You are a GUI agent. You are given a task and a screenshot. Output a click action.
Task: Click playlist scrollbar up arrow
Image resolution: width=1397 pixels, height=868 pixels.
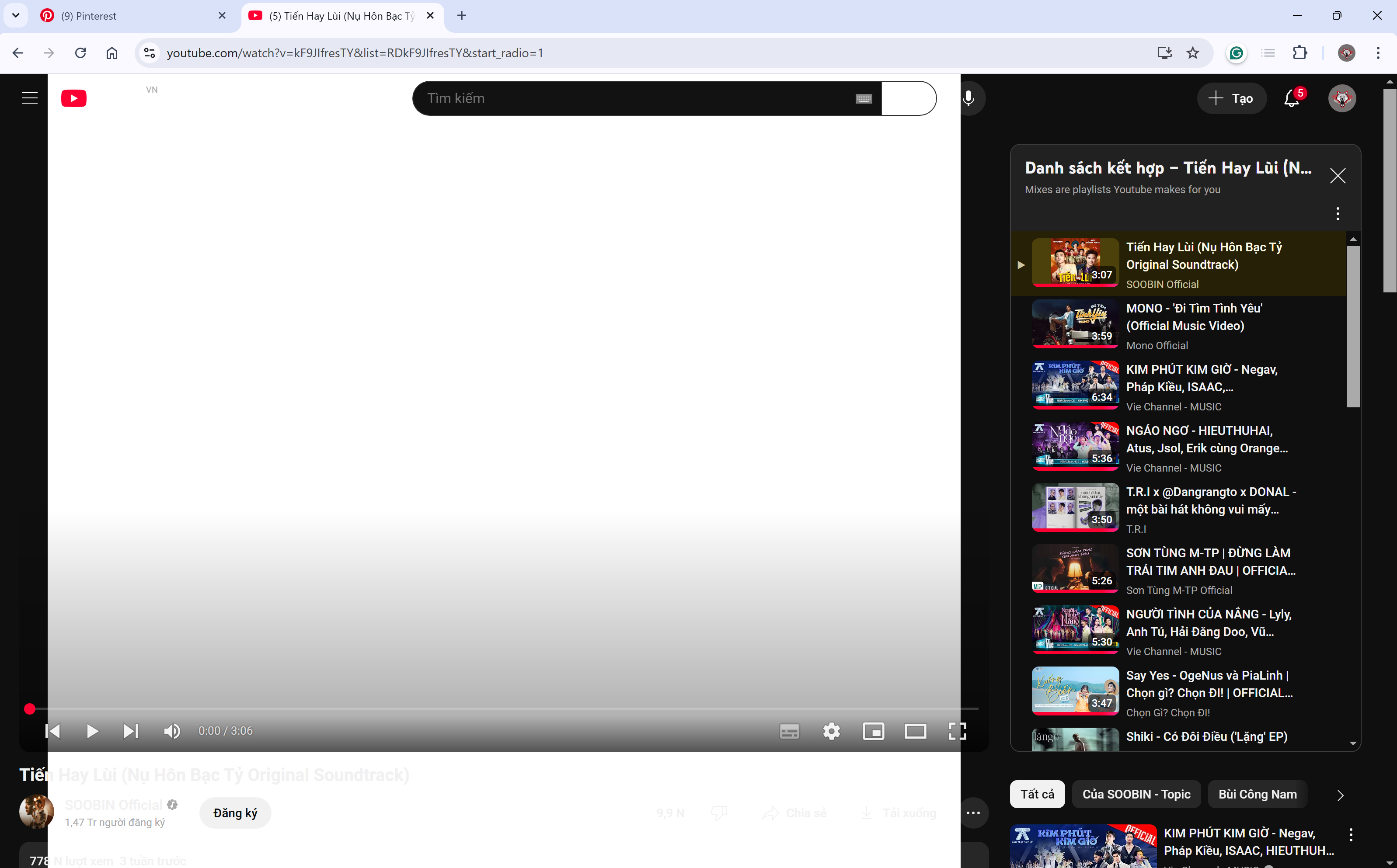(x=1353, y=239)
